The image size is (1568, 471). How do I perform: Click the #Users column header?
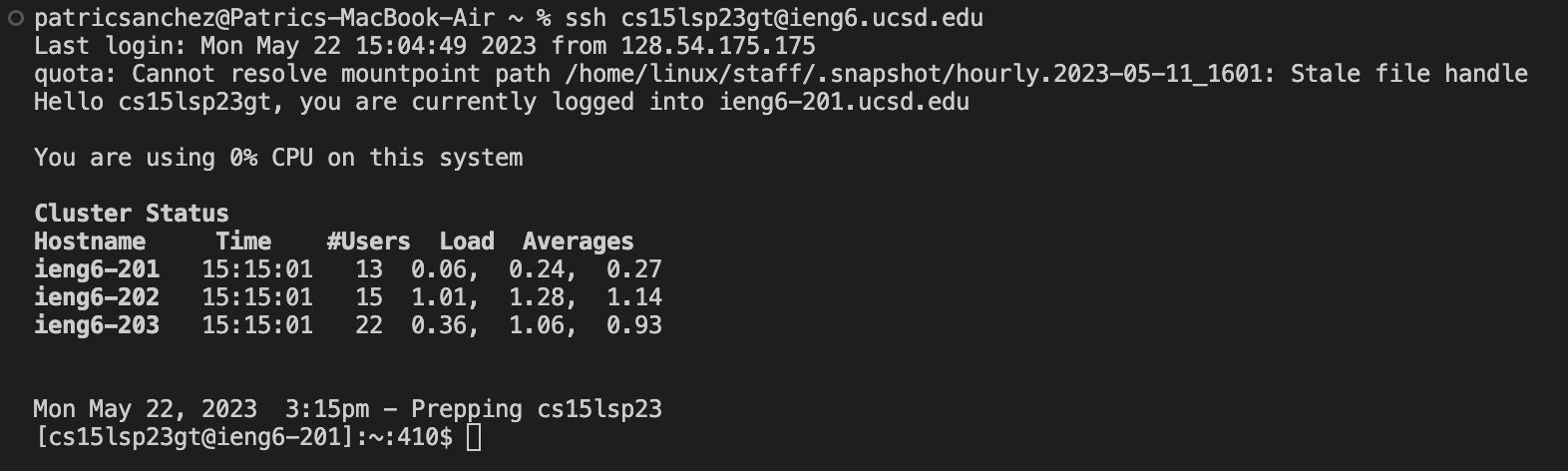point(369,241)
